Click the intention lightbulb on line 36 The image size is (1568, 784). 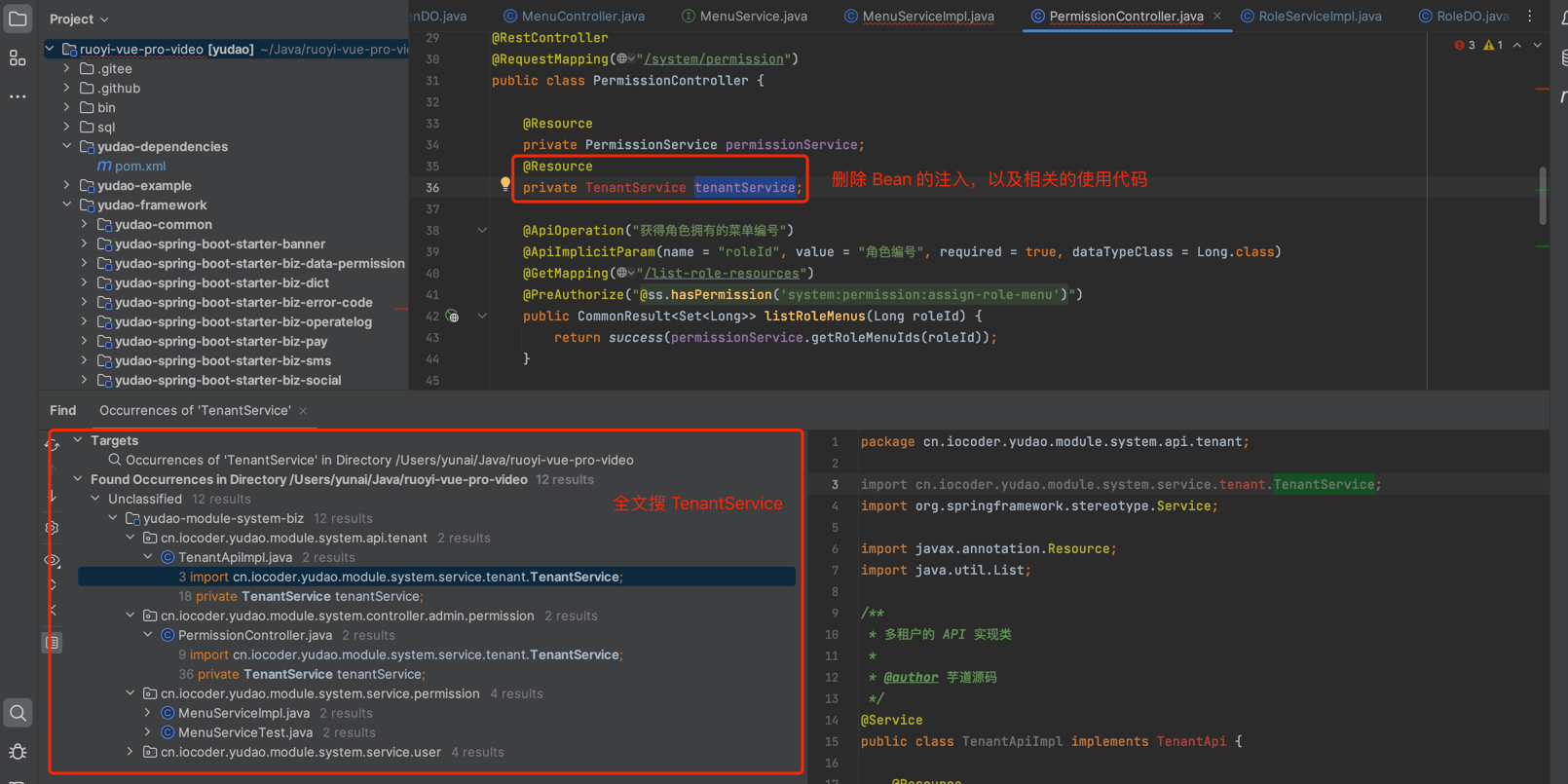click(x=504, y=183)
